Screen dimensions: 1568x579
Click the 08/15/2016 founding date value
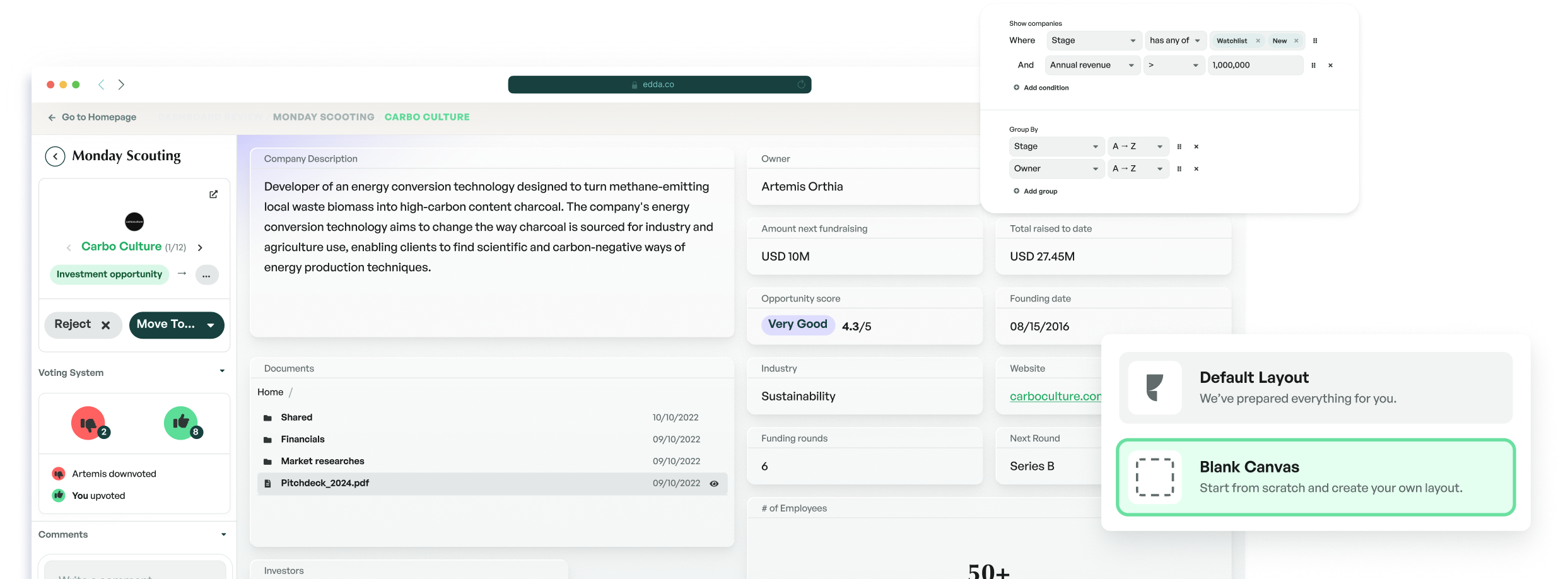pos(1039,327)
